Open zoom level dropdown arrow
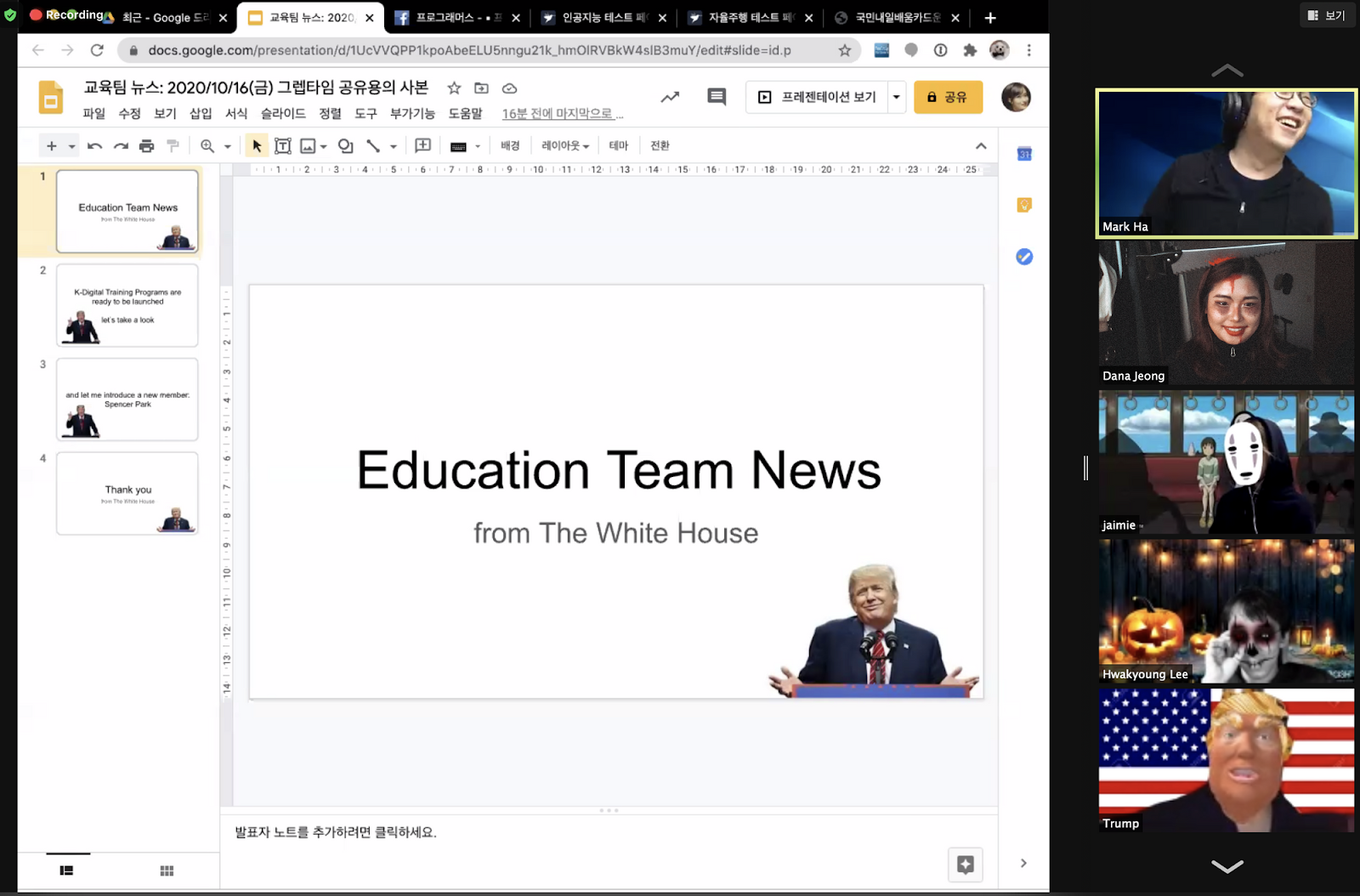 pyautogui.click(x=228, y=146)
